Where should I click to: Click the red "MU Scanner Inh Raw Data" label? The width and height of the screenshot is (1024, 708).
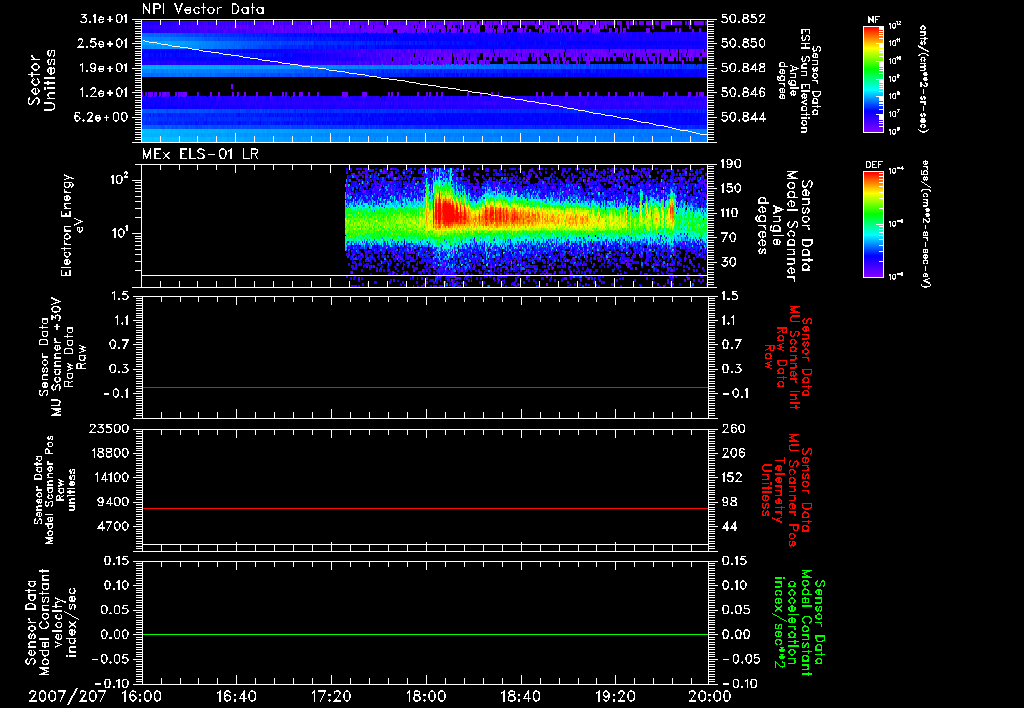[x=788, y=357]
